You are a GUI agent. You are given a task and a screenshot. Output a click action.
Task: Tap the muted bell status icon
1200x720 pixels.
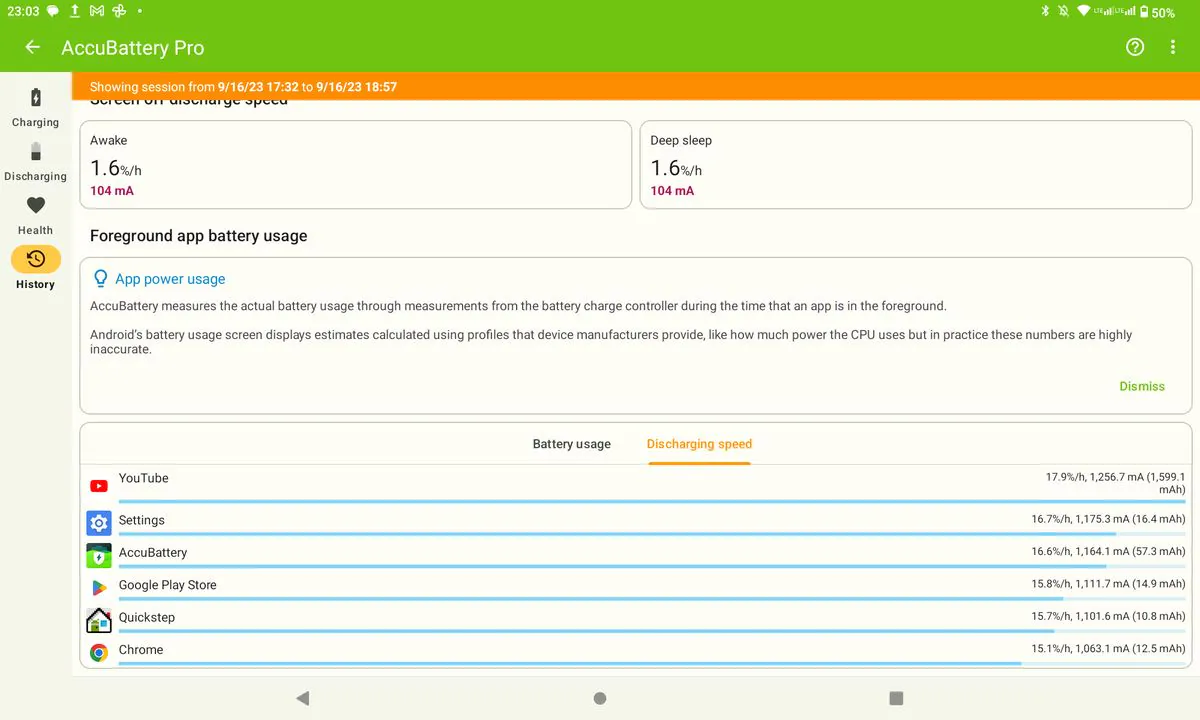1064,11
